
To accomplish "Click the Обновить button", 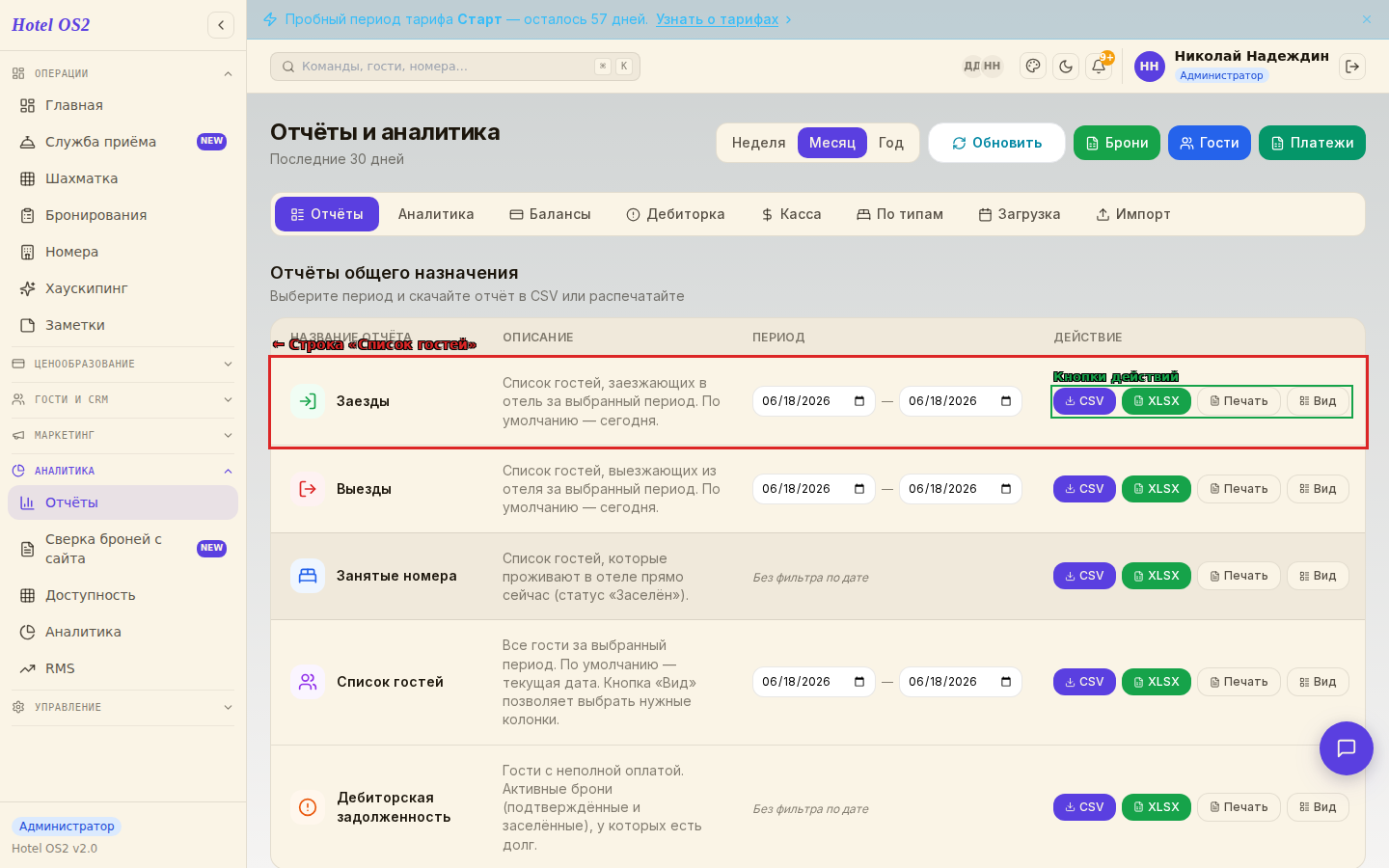I will (996, 143).
